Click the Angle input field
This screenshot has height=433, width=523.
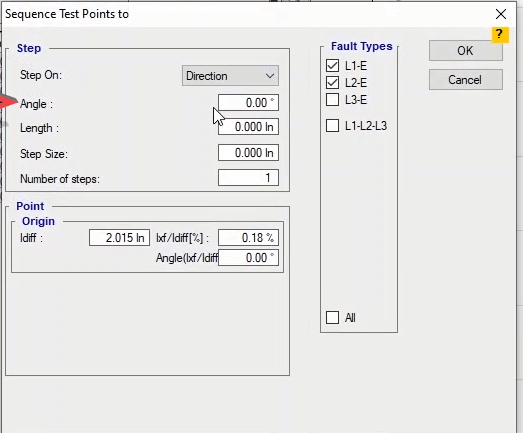248,102
